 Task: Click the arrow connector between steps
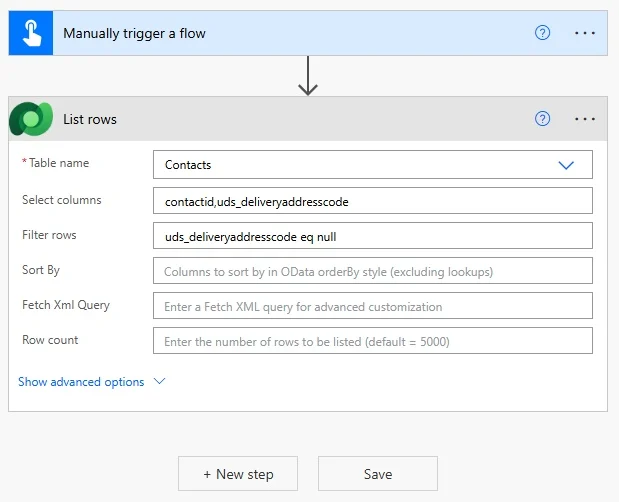[x=308, y=76]
